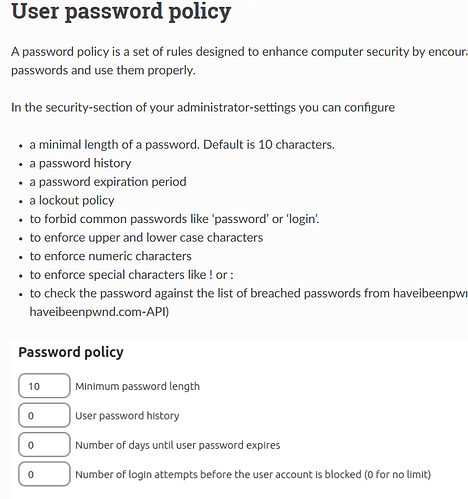
Task: Focus the days until password expires field
Action: point(44,444)
